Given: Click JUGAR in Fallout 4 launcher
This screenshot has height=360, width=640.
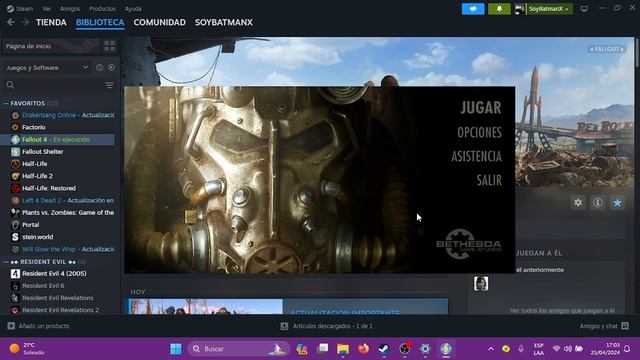Looking at the screenshot, I should click(x=481, y=108).
